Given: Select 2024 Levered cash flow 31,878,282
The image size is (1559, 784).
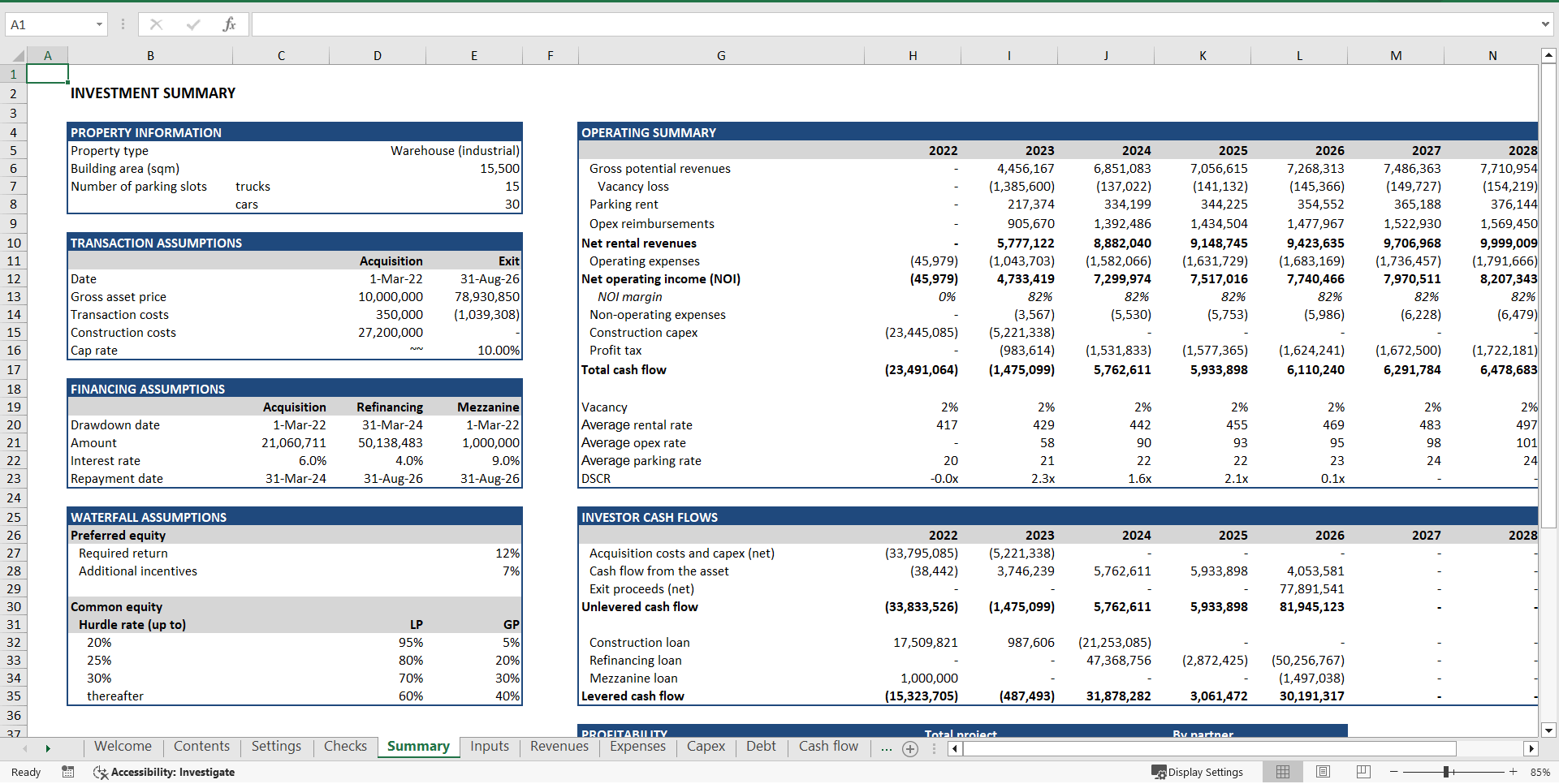Looking at the screenshot, I should (x=1106, y=696).
